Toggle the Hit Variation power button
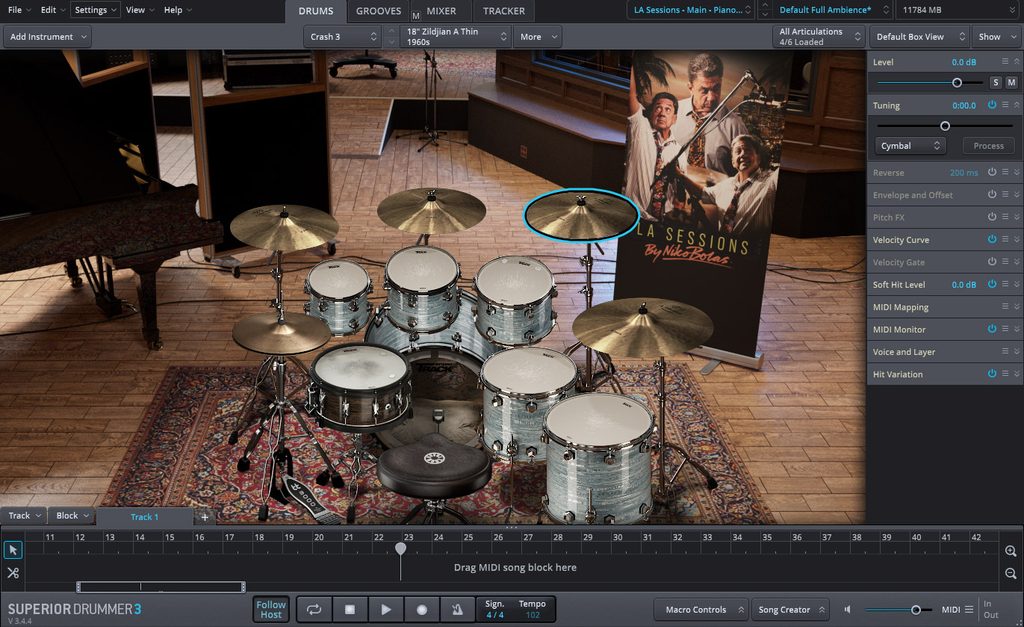Viewport: 1024px width, 627px height. click(x=992, y=374)
